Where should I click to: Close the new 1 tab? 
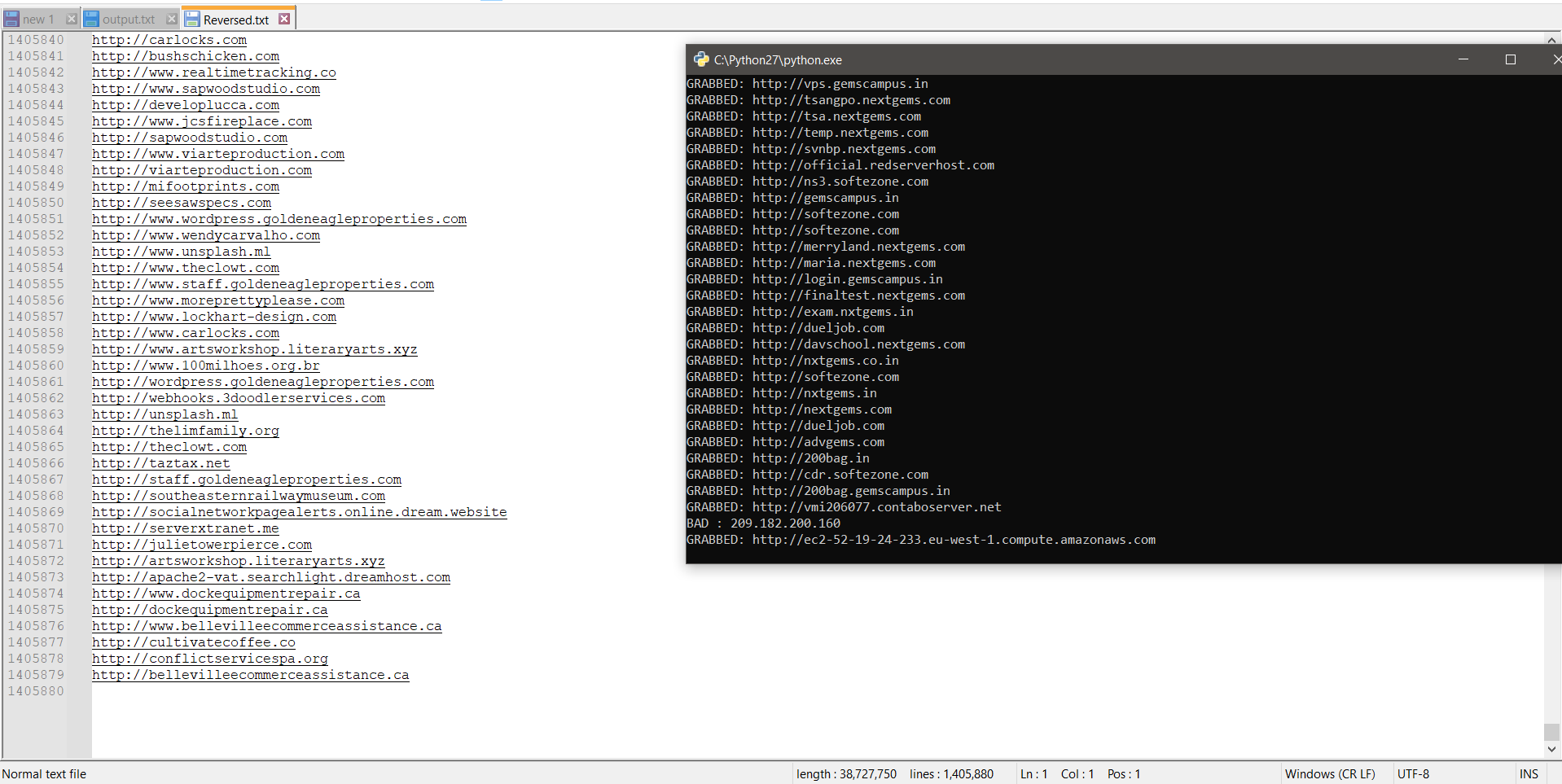coord(71,19)
